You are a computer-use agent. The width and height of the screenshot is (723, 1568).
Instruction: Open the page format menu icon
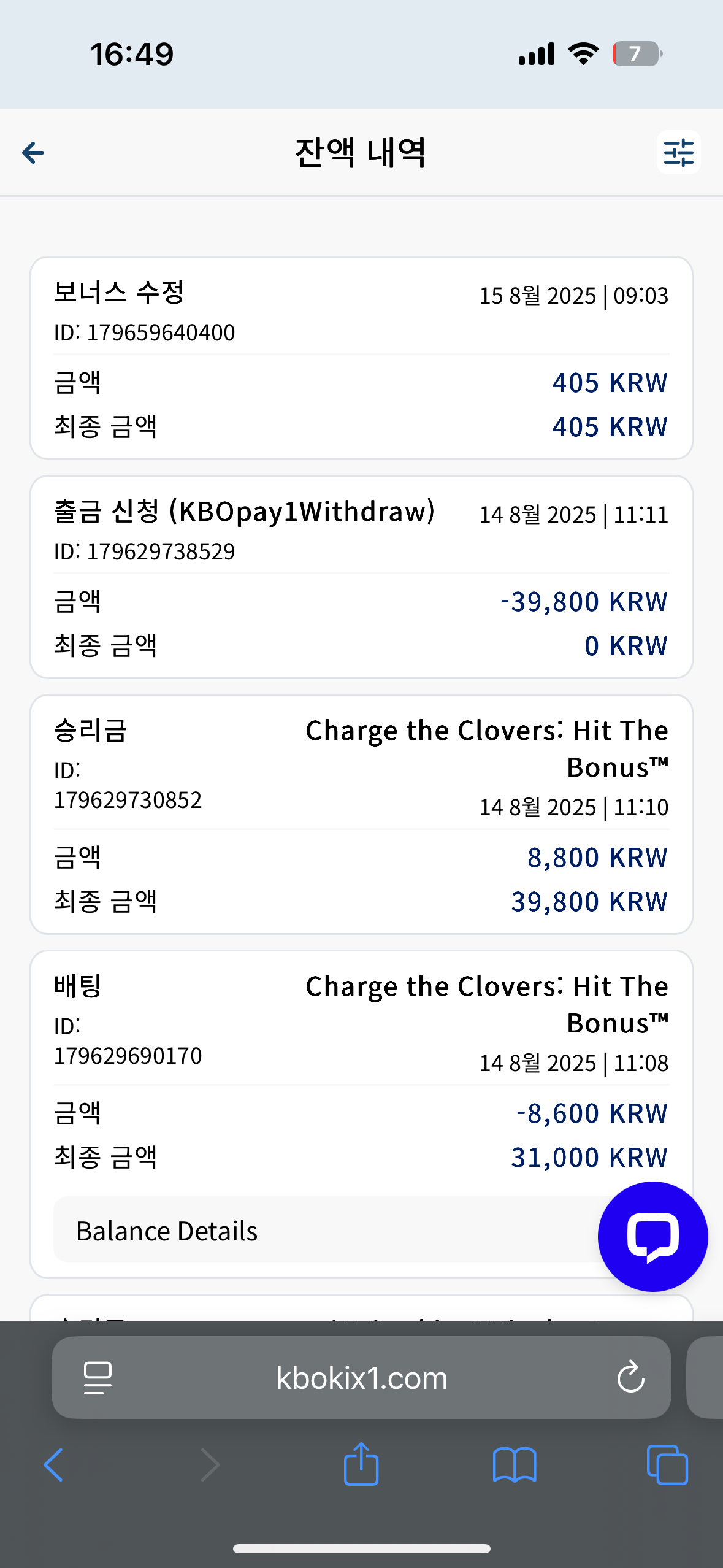(98, 1378)
